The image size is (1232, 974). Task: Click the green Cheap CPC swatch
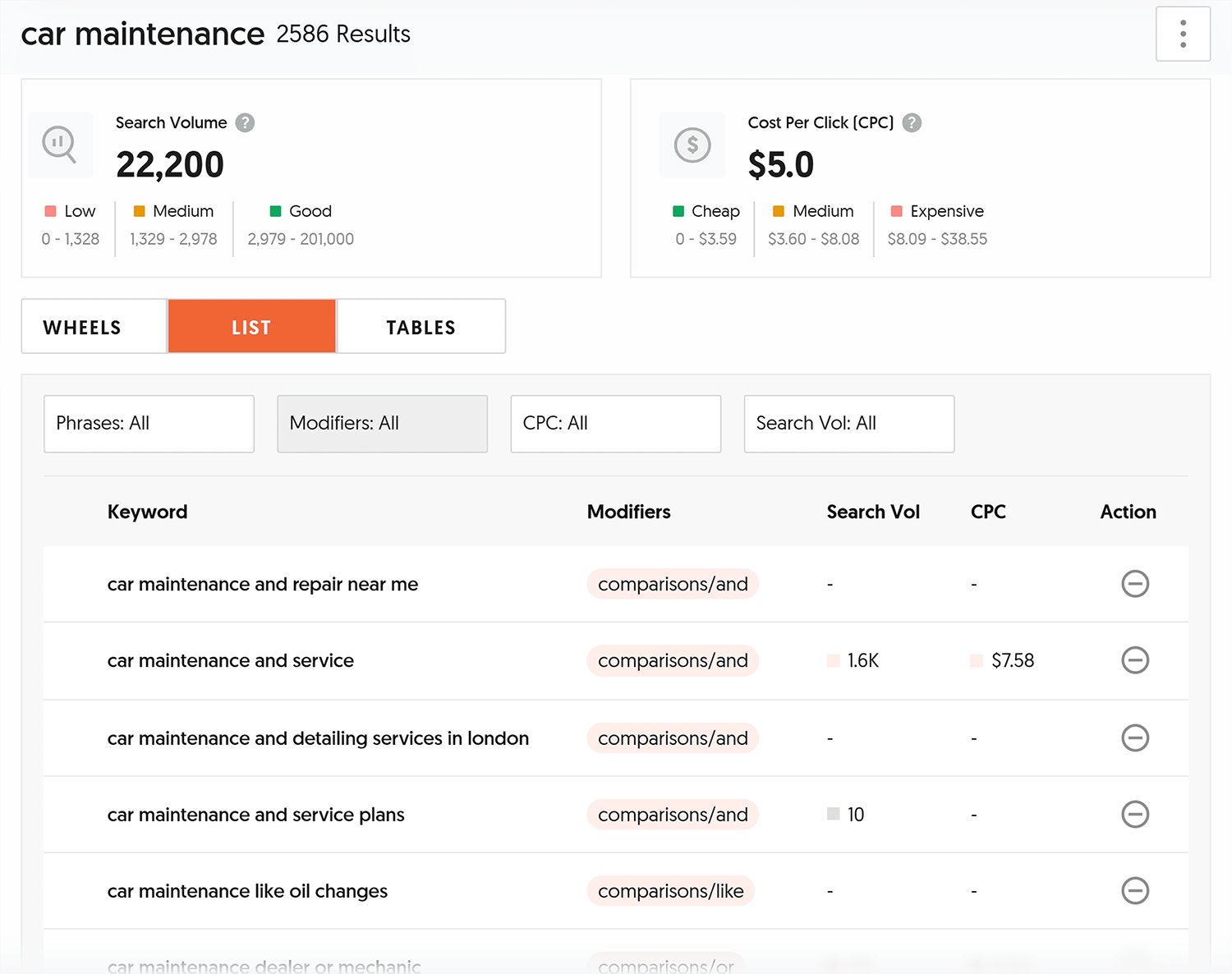point(678,211)
